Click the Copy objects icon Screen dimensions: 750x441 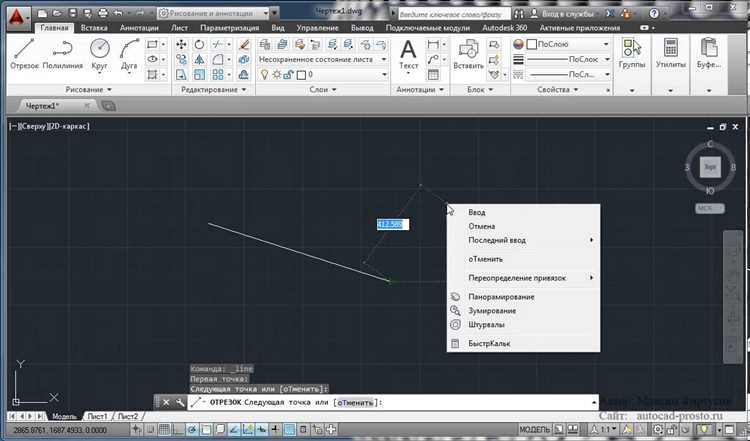coord(181,60)
